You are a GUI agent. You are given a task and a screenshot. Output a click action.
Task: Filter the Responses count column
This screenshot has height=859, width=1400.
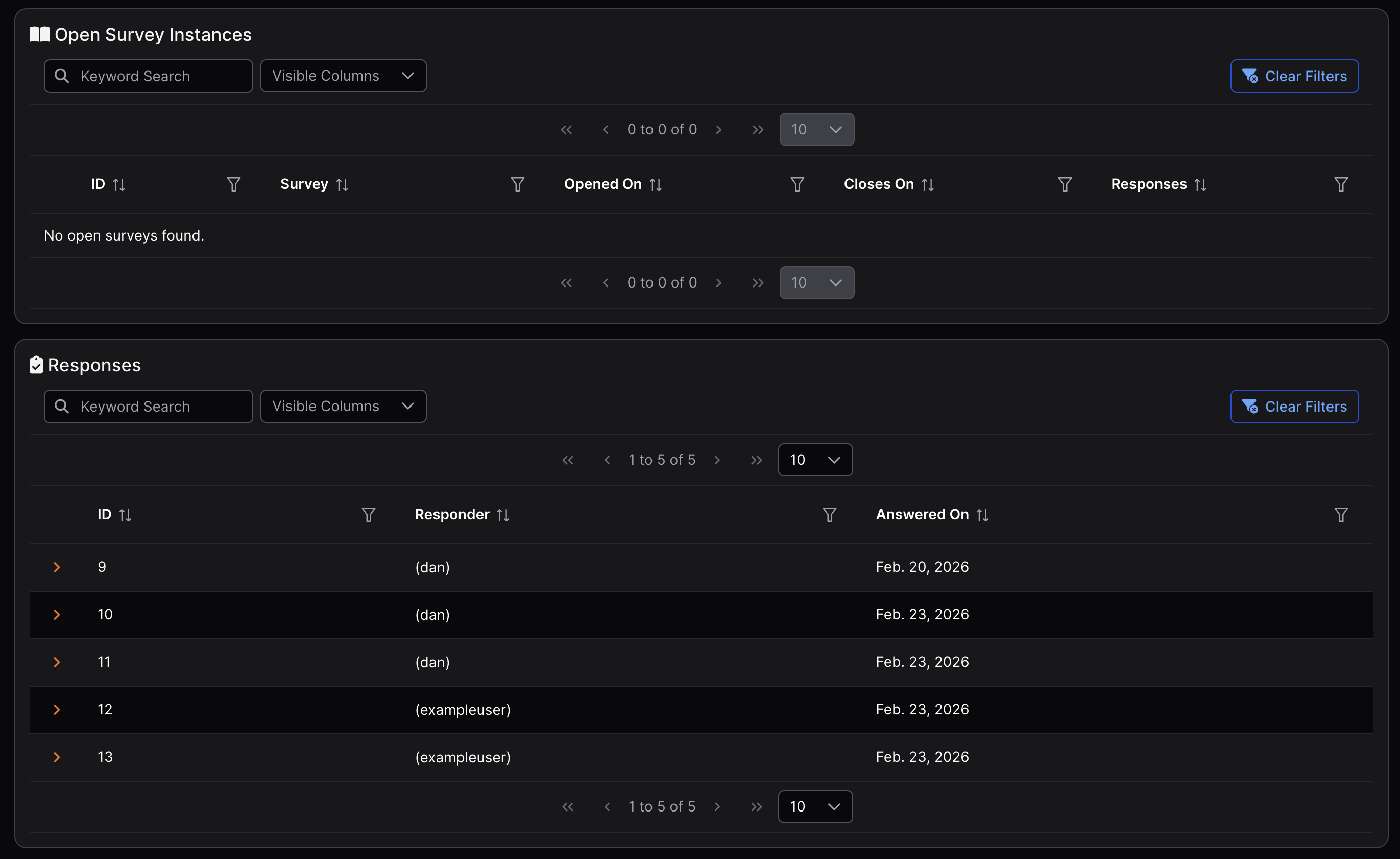[x=1340, y=184]
